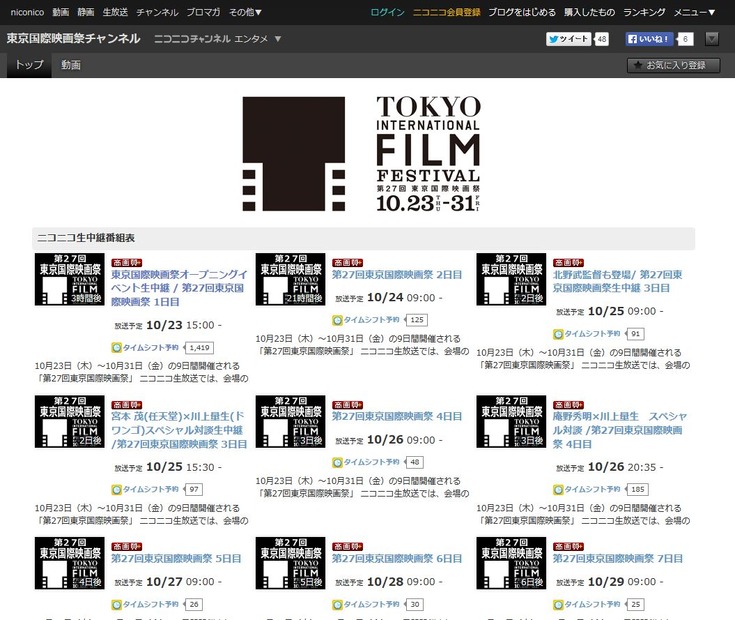Image resolution: width=735 pixels, height=620 pixels.
Task: Expand the ニコニコチャンネル エンタメ dropdown arrow
Action: click(278, 39)
